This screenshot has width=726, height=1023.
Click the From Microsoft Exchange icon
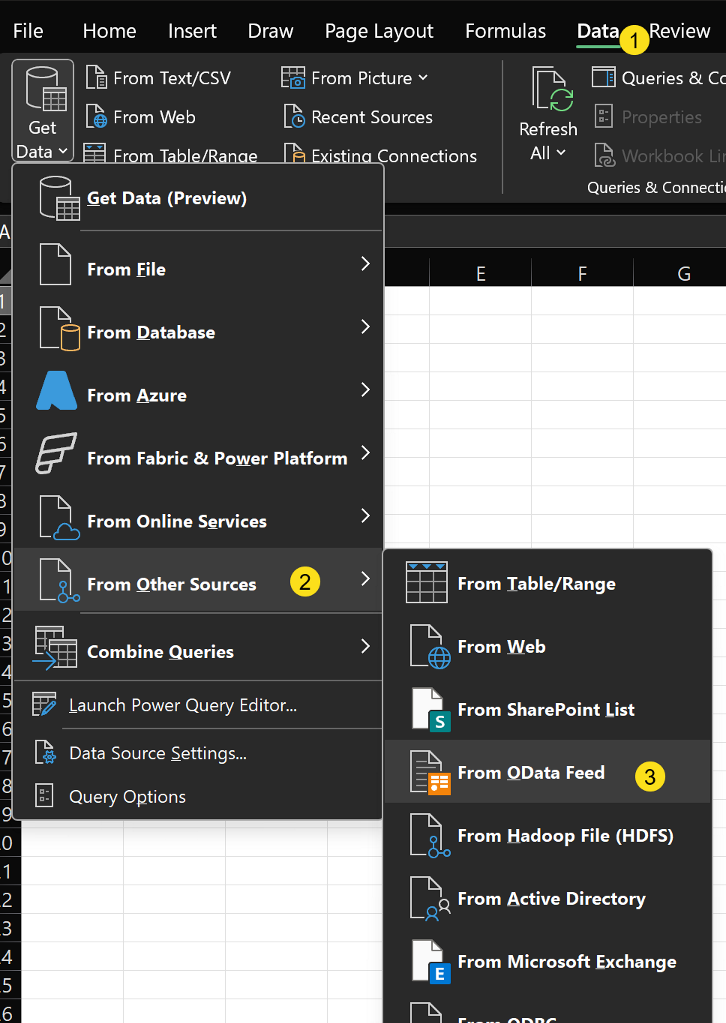(431, 962)
